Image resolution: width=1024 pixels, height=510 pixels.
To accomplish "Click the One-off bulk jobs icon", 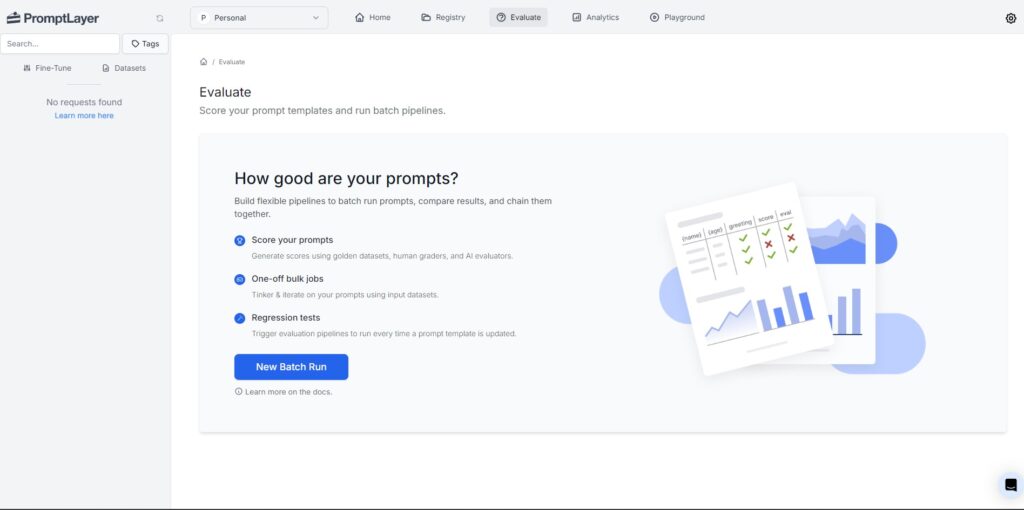I will 240,279.
